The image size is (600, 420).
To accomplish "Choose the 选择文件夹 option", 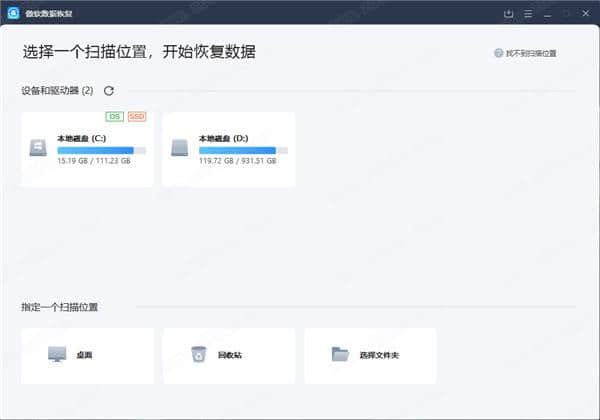I will 370,356.
